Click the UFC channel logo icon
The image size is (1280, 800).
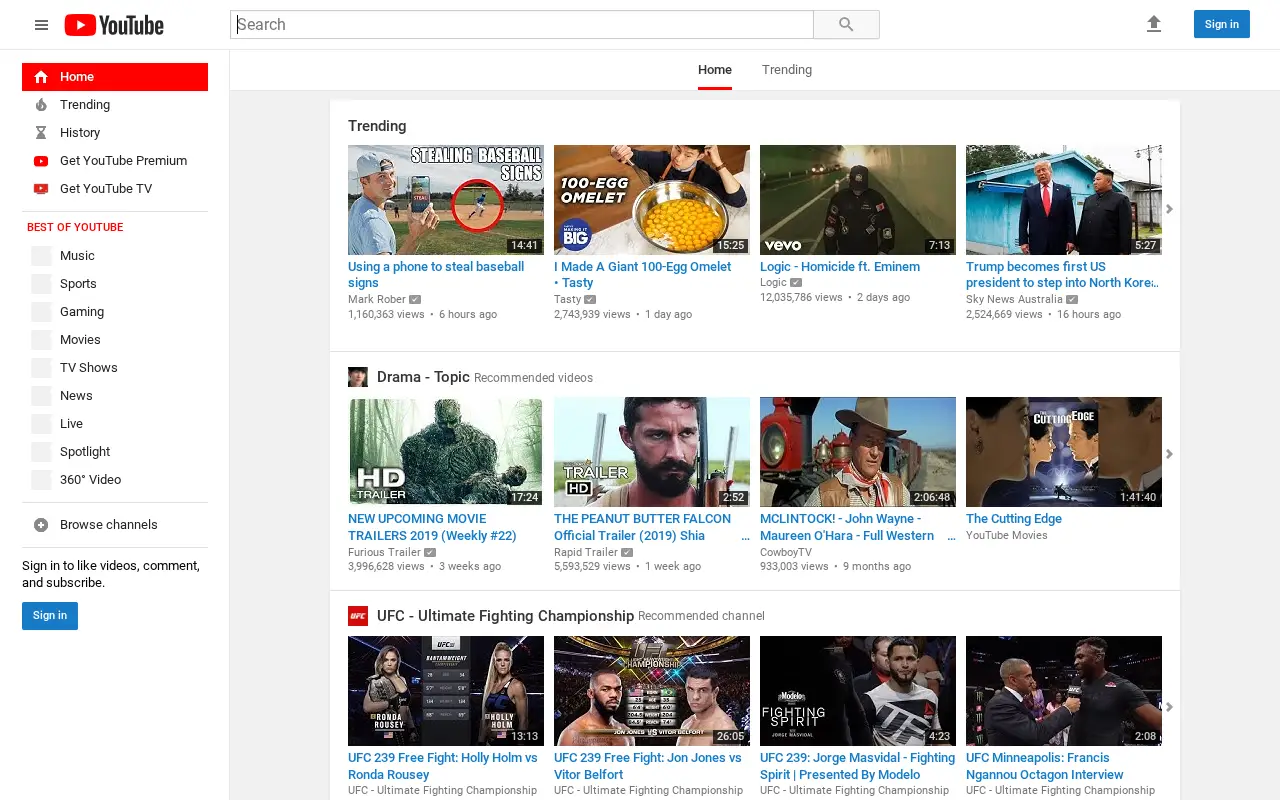pyautogui.click(x=358, y=616)
